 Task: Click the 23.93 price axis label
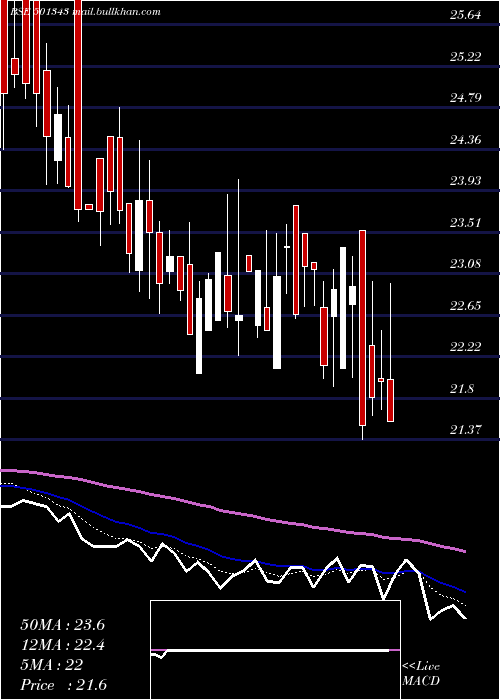[x=466, y=181]
